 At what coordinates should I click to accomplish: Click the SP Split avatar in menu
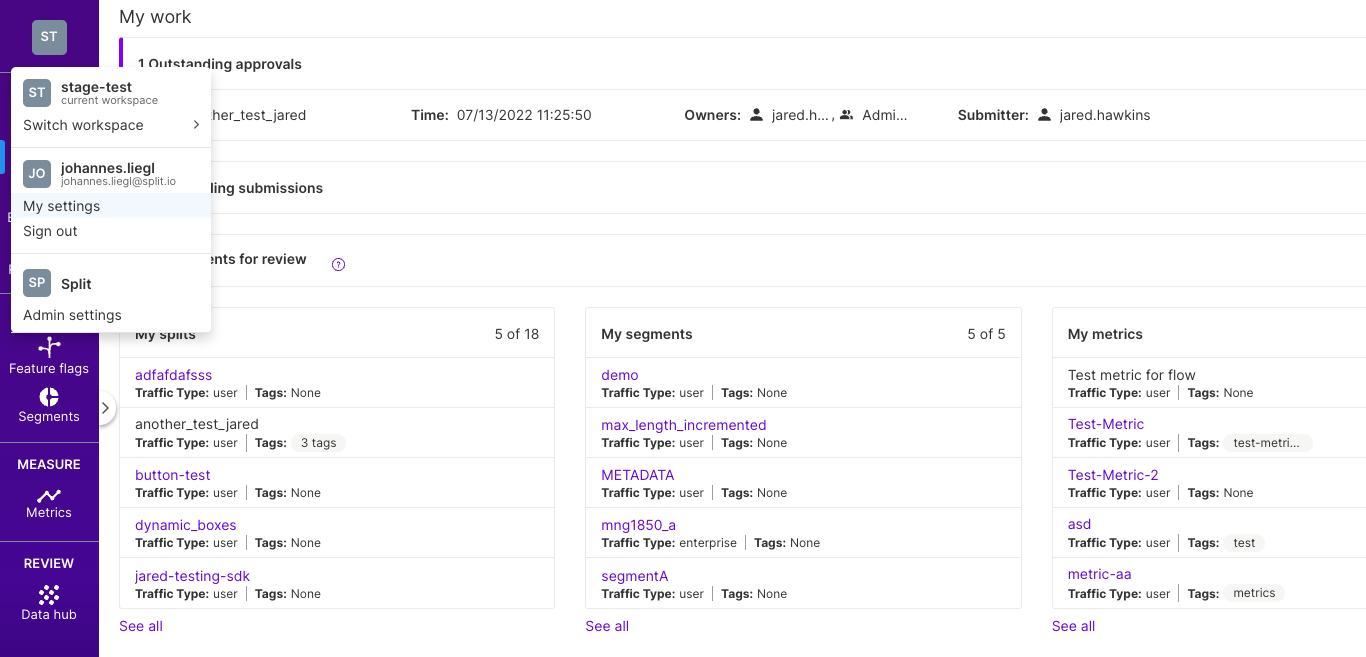click(x=37, y=283)
